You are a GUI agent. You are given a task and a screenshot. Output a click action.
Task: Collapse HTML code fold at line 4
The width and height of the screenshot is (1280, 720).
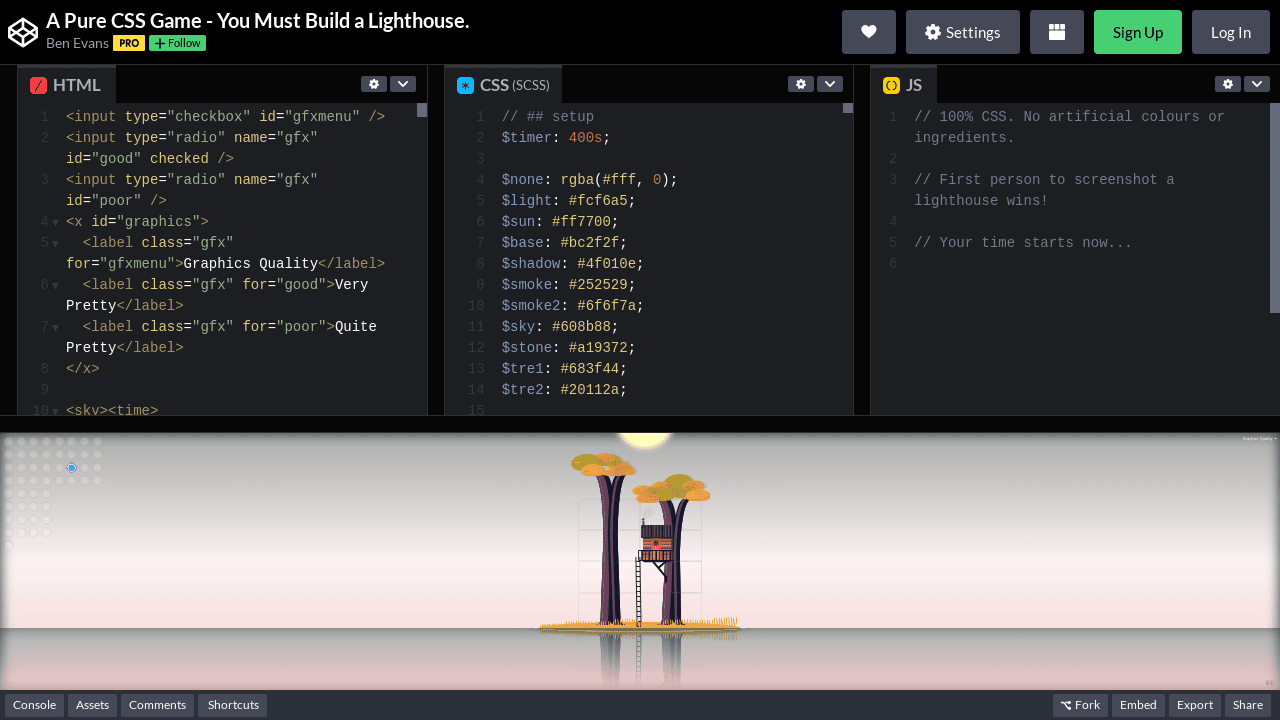pyautogui.click(x=55, y=223)
